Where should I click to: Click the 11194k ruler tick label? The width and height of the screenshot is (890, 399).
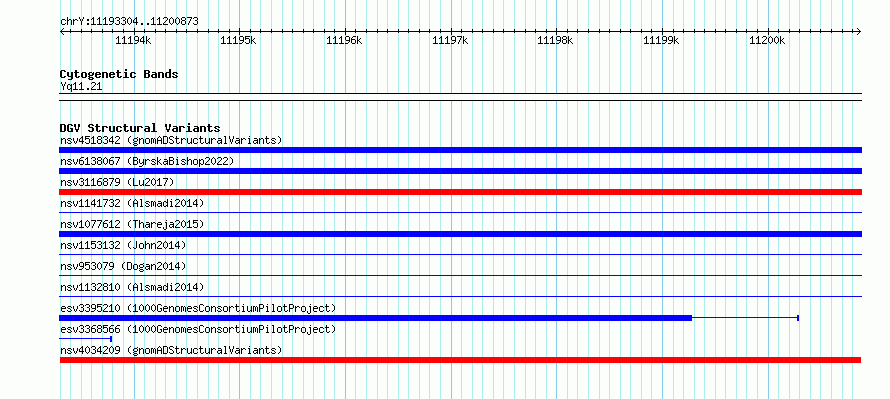point(133,40)
